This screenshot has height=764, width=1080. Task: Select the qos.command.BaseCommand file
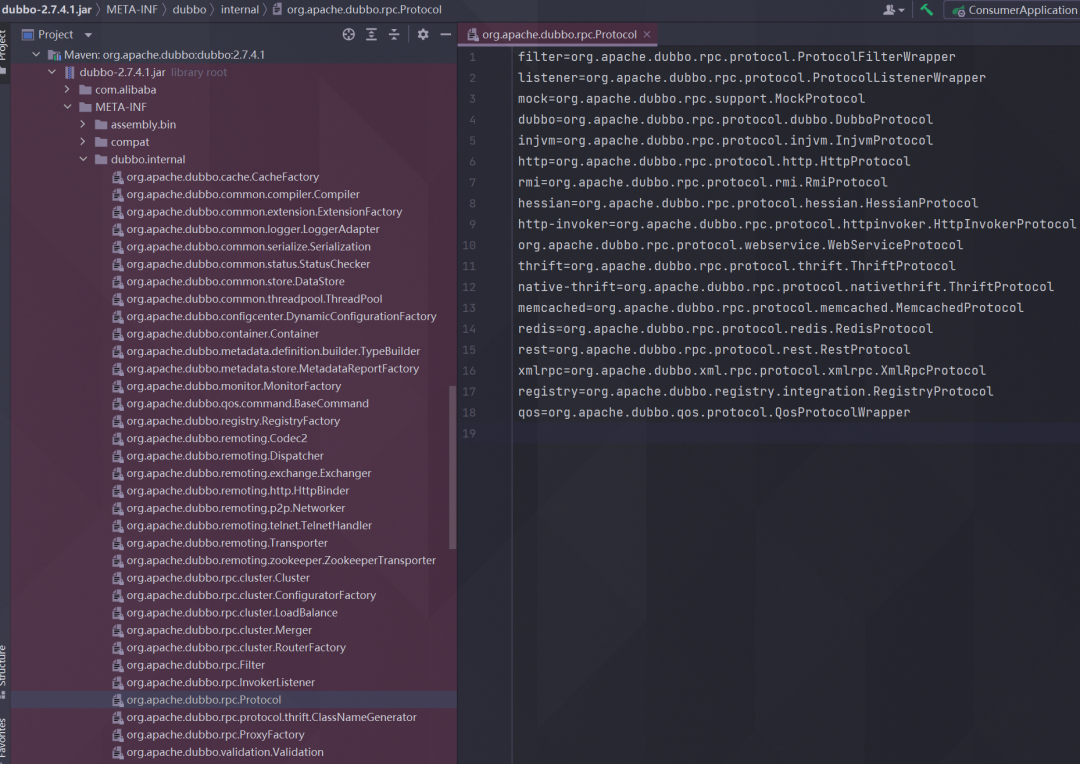(x=240, y=404)
